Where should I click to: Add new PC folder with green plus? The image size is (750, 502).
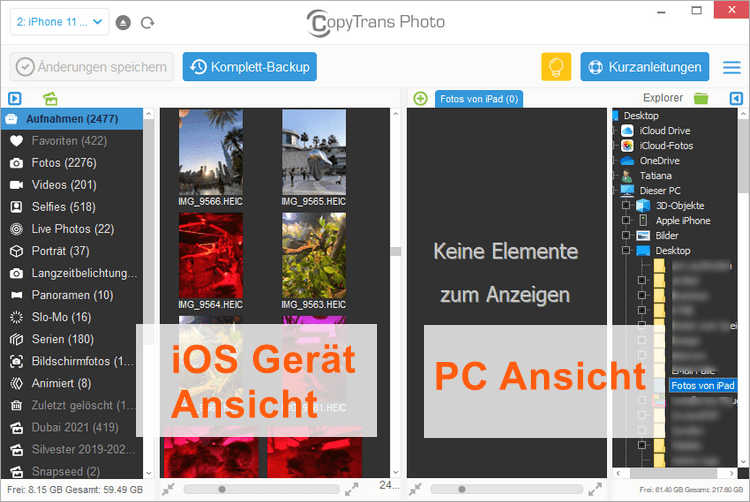(x=420, y=98)
